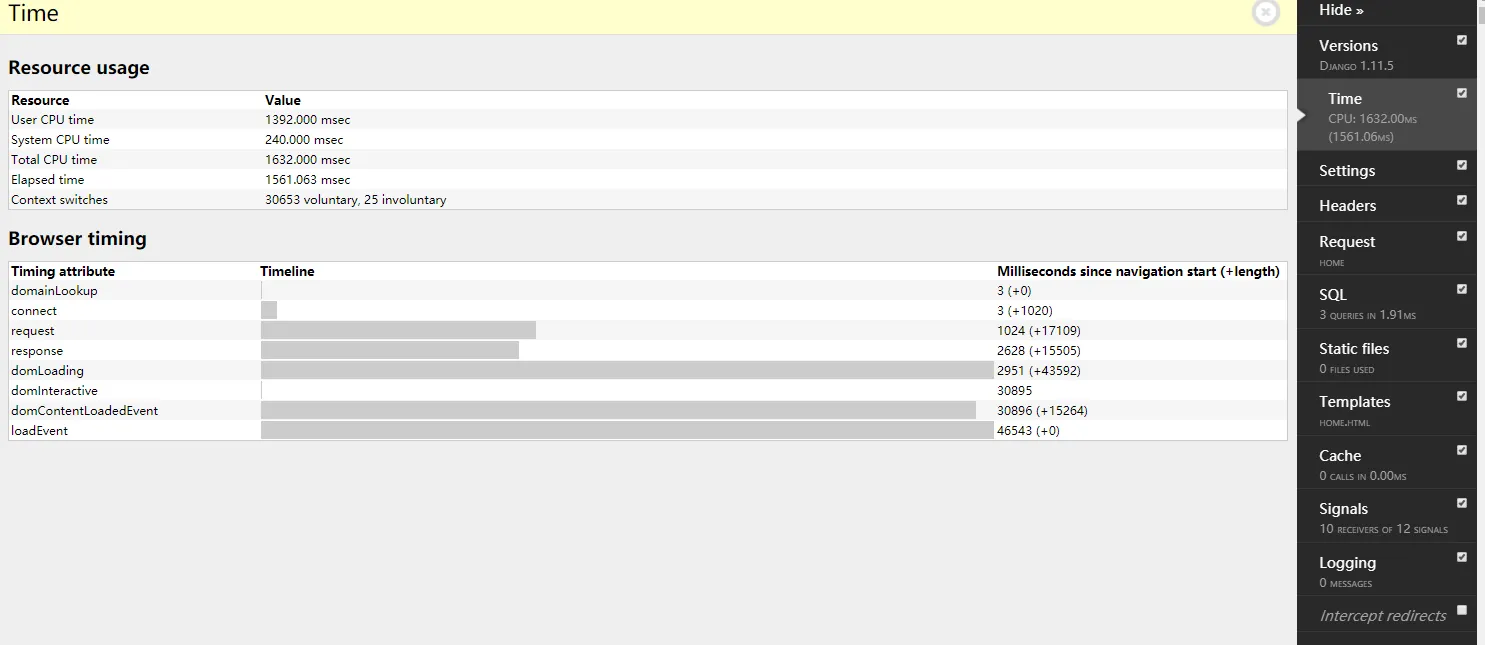Click the domLoading timeline bar
The height and width of the screenshot is (645, 1485).
coord(626,371)
